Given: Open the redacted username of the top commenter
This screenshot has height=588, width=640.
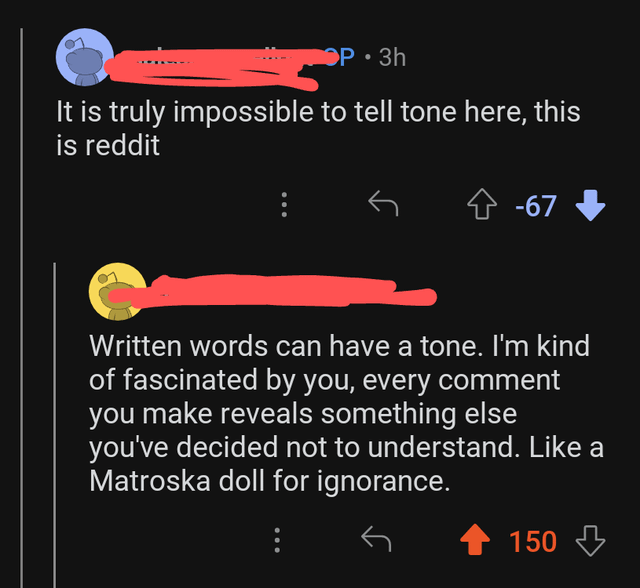Looking at the screenshot, I should (x=210, y=60).
